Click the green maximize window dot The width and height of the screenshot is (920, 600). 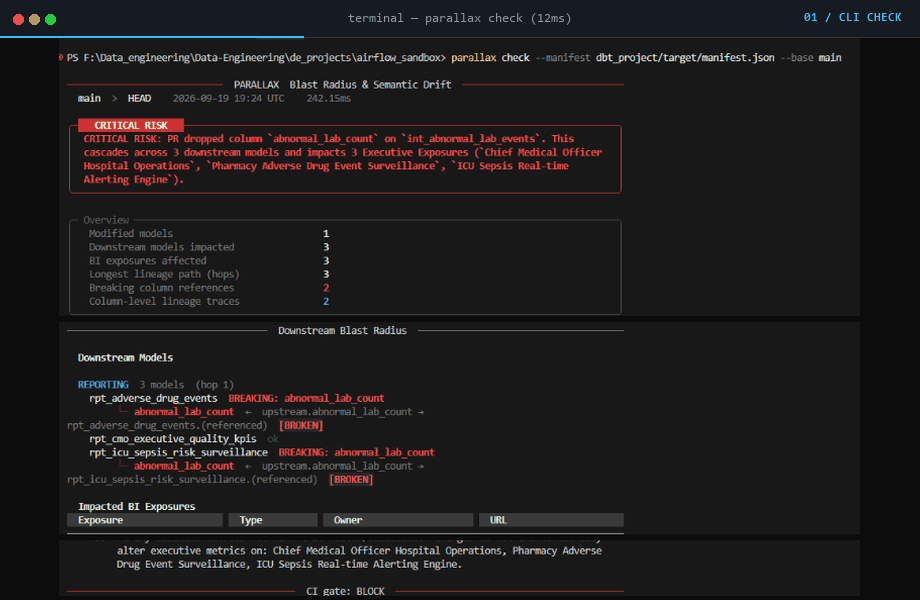tap(50, 19)
